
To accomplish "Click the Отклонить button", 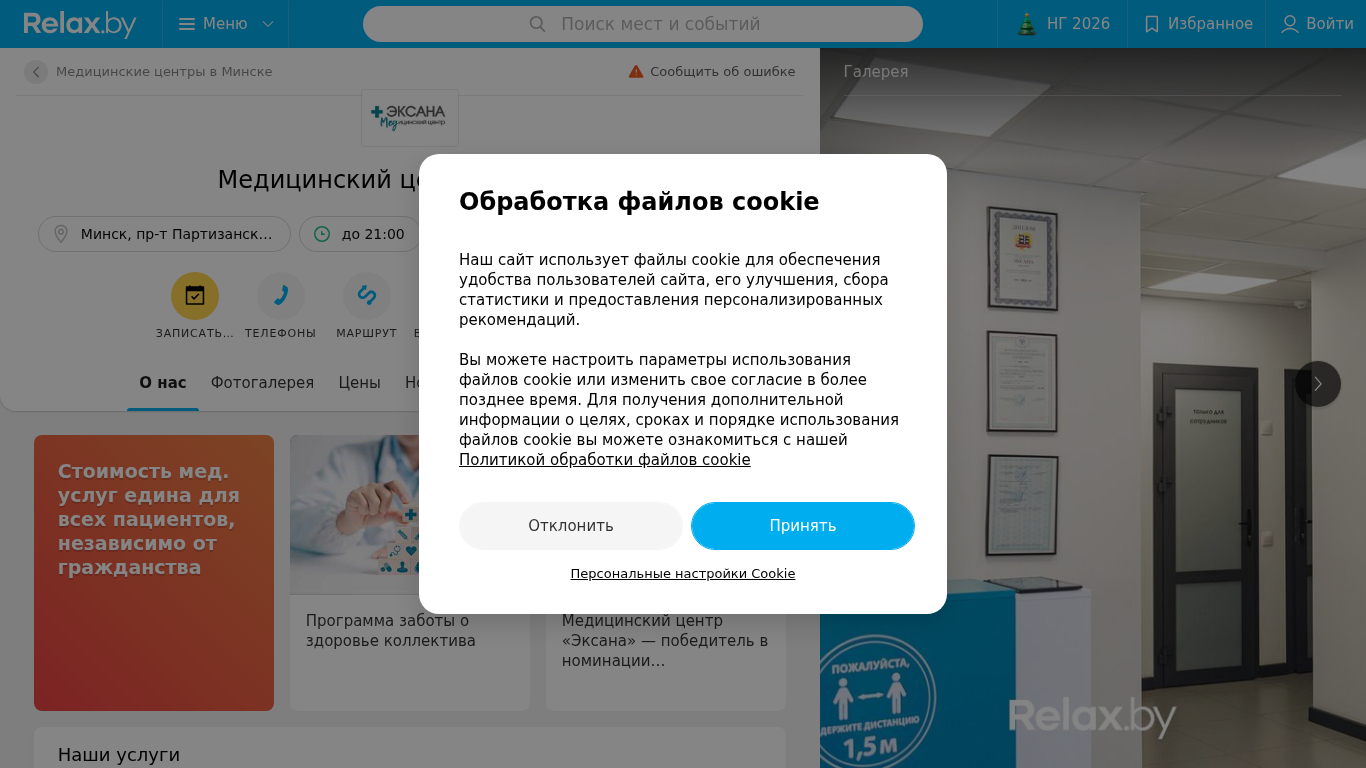I will click(571, 526).
